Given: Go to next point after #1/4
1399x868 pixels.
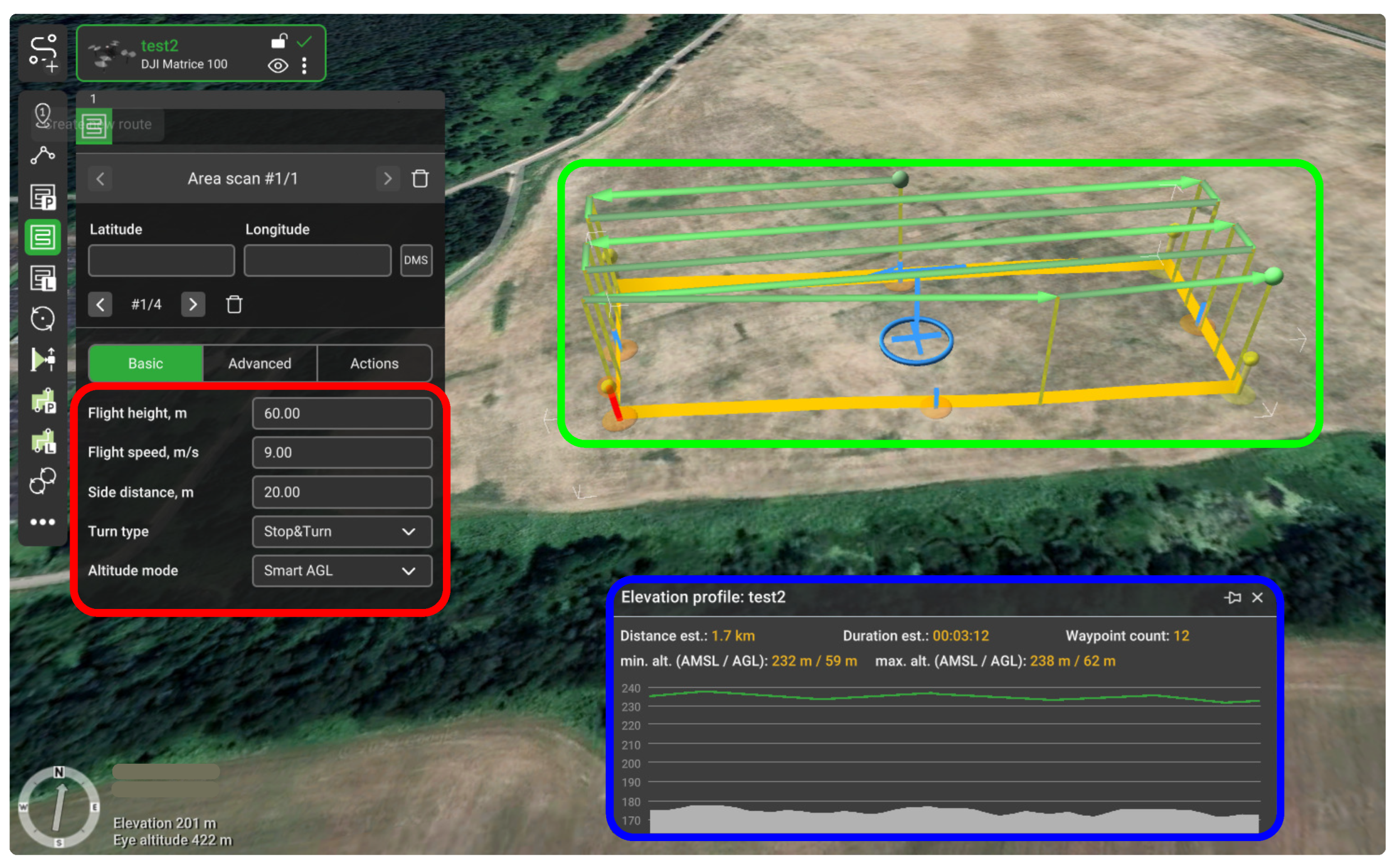Looking at the screenshot, I should (193, 304).
